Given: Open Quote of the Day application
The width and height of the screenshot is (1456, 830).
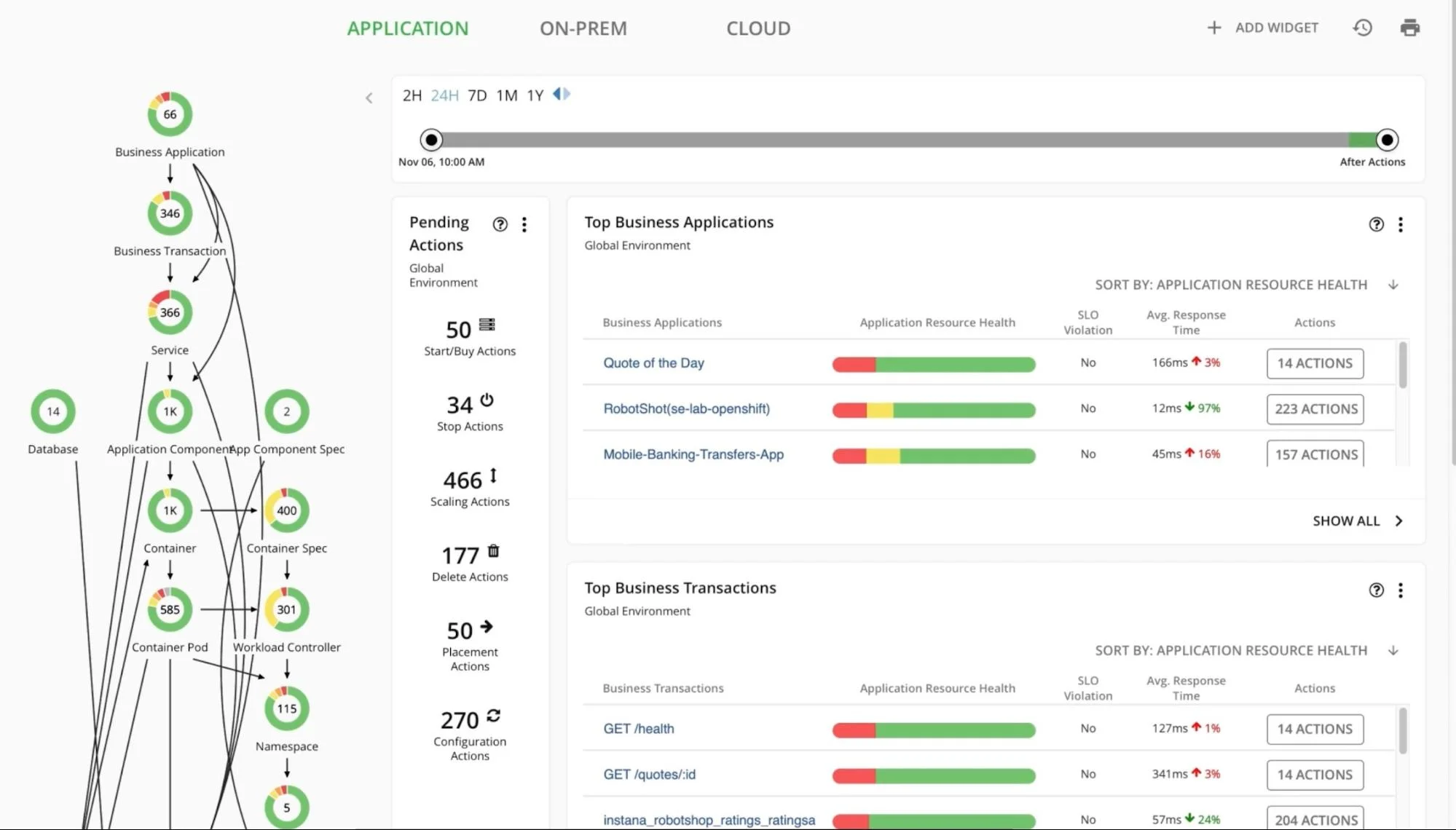Looking at the screenshot, I should [x=653, y=363].
